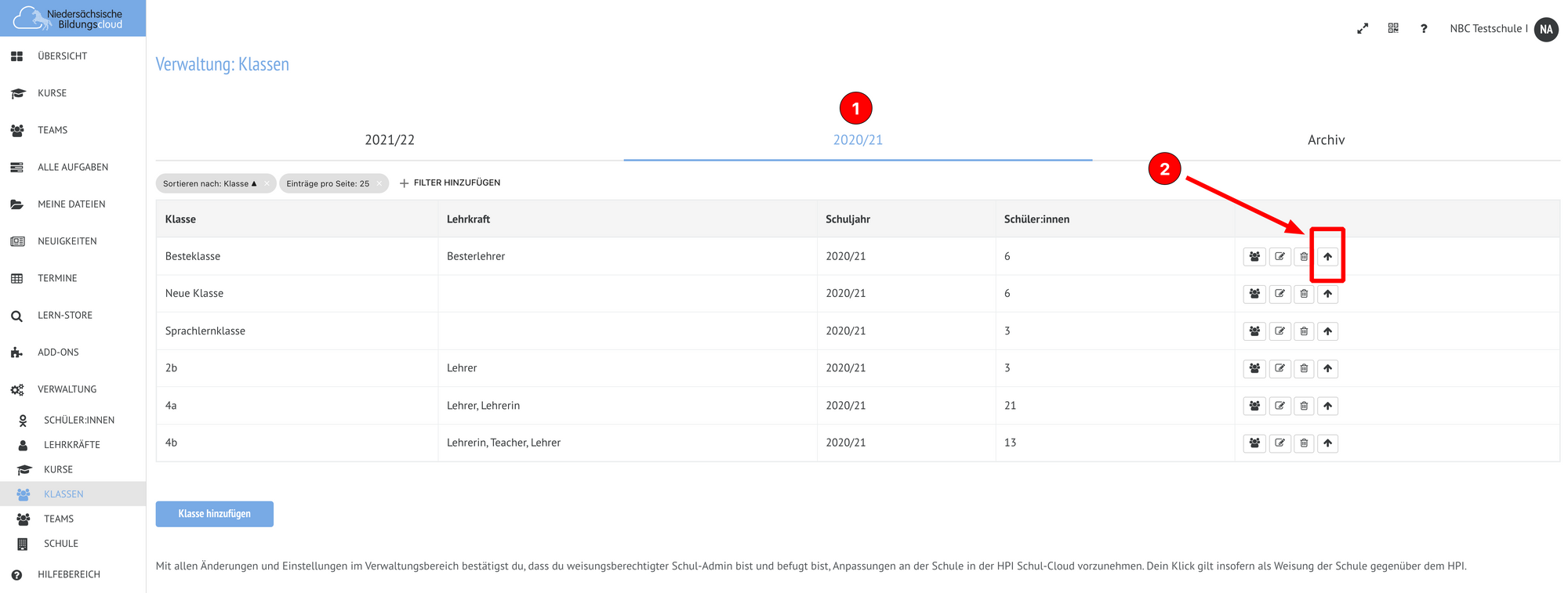Image resolution: width=1568 pixels, height=593 pixels.
Task: Open the 'Sortieren nach: Klasse' sort filter
Action: 209,183
